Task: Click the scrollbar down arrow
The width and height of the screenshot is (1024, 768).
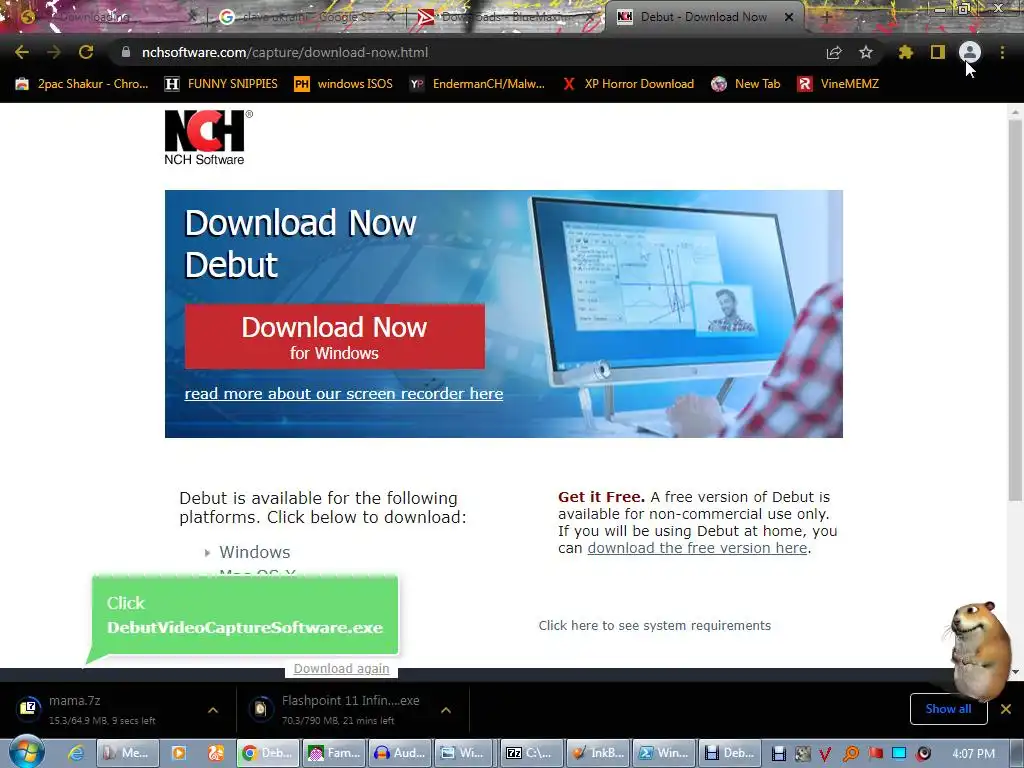Action: click(1015, 671)
